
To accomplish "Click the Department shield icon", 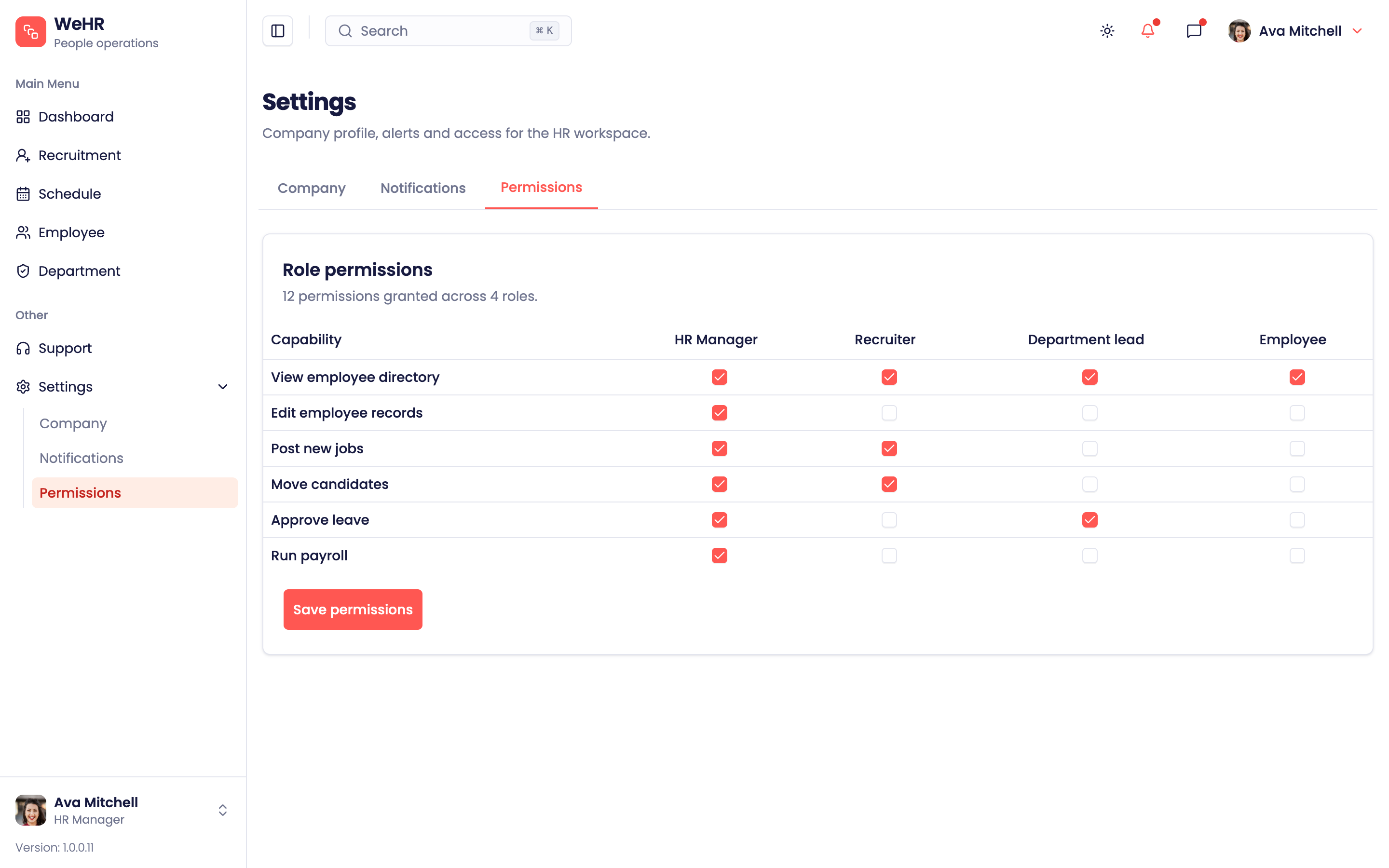I will [23, 271].
